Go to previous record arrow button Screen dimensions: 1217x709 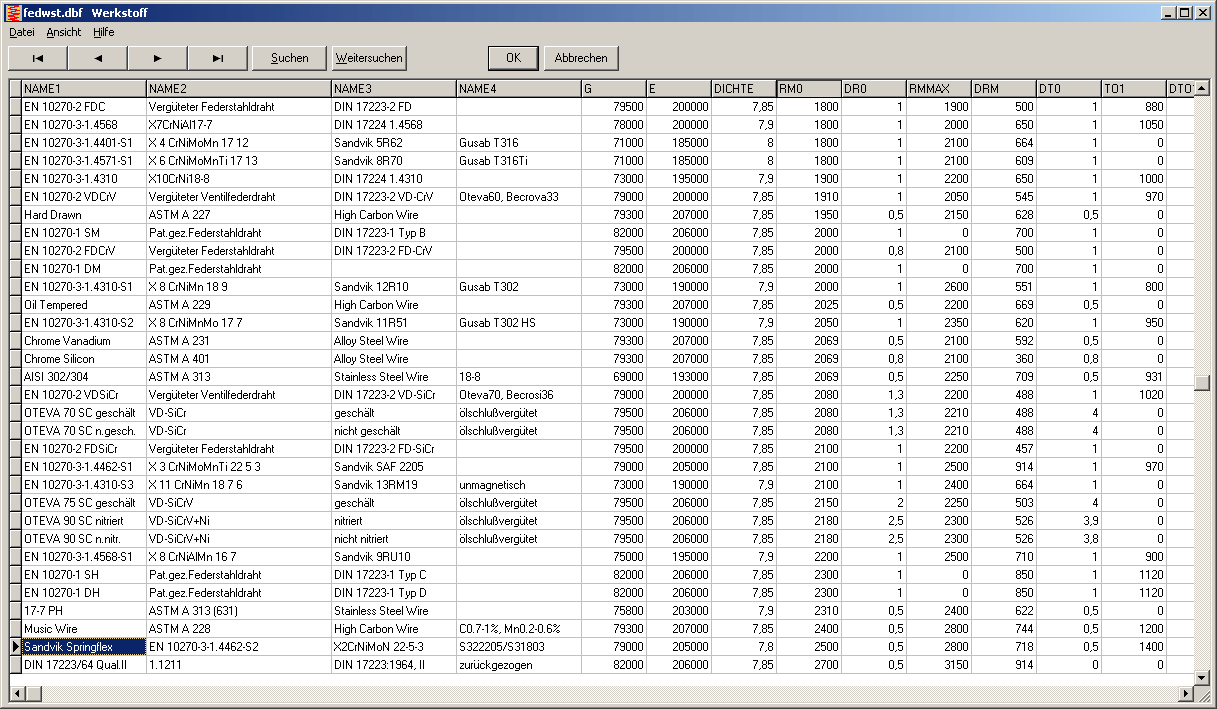pos(98,58)
